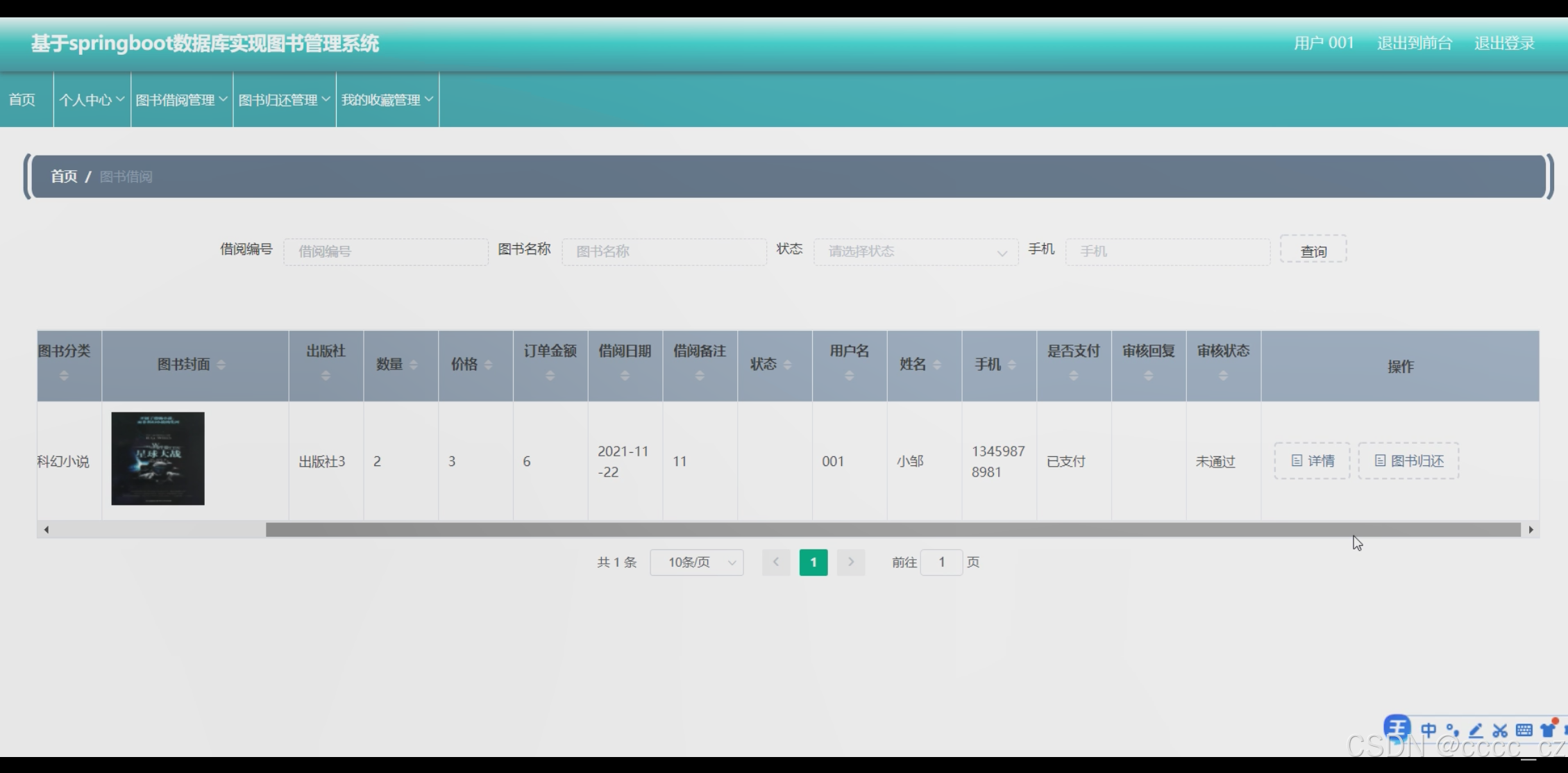Click the IME scissors screenshot icon
This screenshot has height=773, width=1568.
tap(1500, 730)
